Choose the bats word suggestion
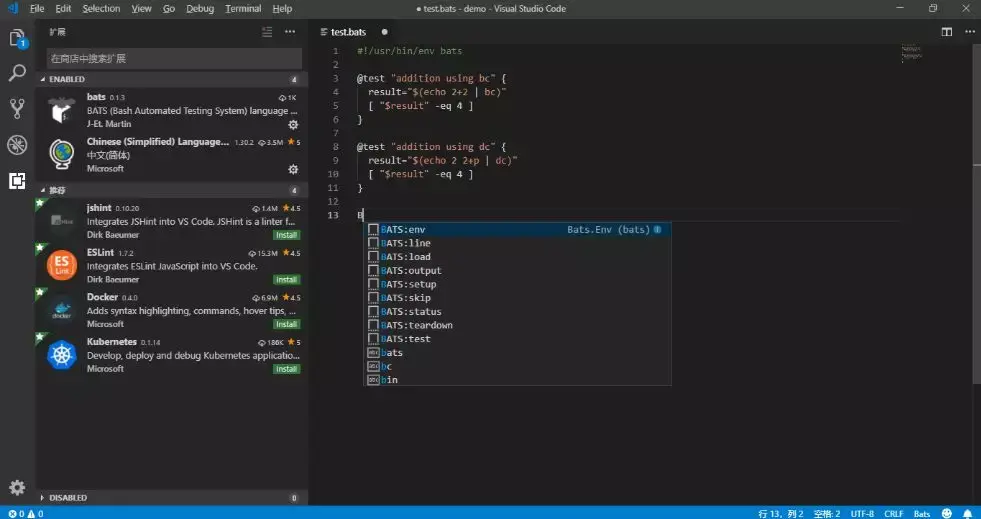This screenshot has width=981, height=519. (517, 353)
